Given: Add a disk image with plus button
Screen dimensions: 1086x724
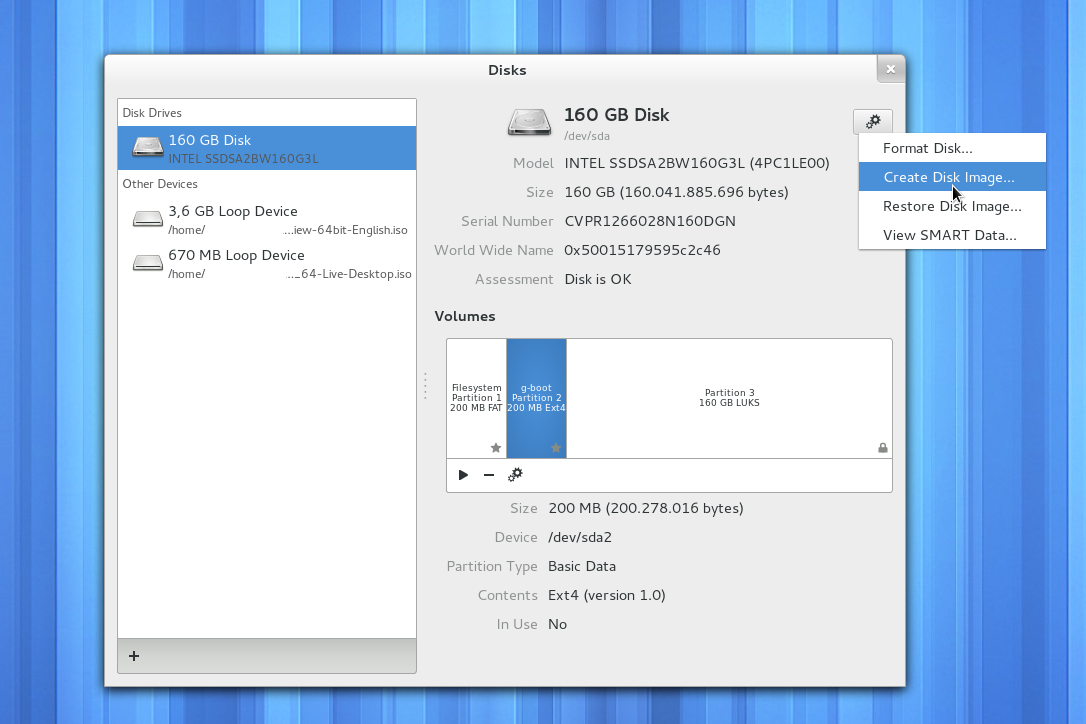Looking at the screenshot, I should pos(134,655).
